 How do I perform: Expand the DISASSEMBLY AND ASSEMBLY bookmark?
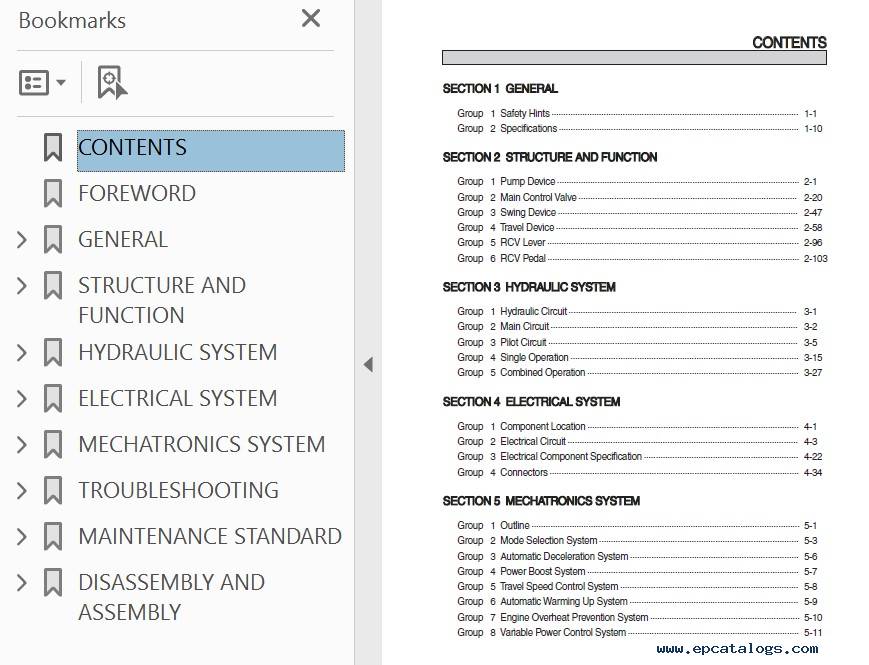(x=22, y=583)
